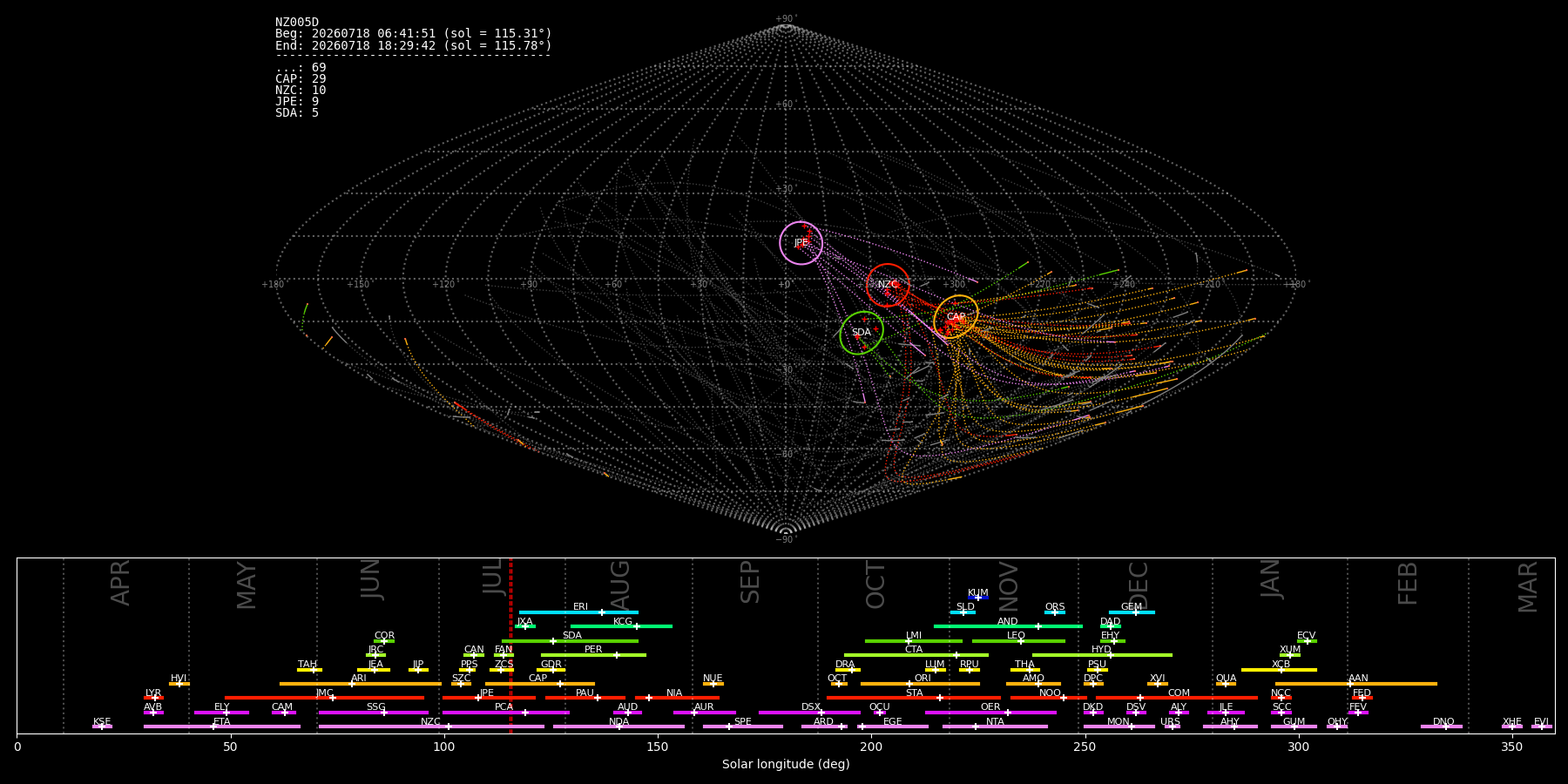Click the KCG green activity bar
The image size is (1568, 784).
pos(621,626)
